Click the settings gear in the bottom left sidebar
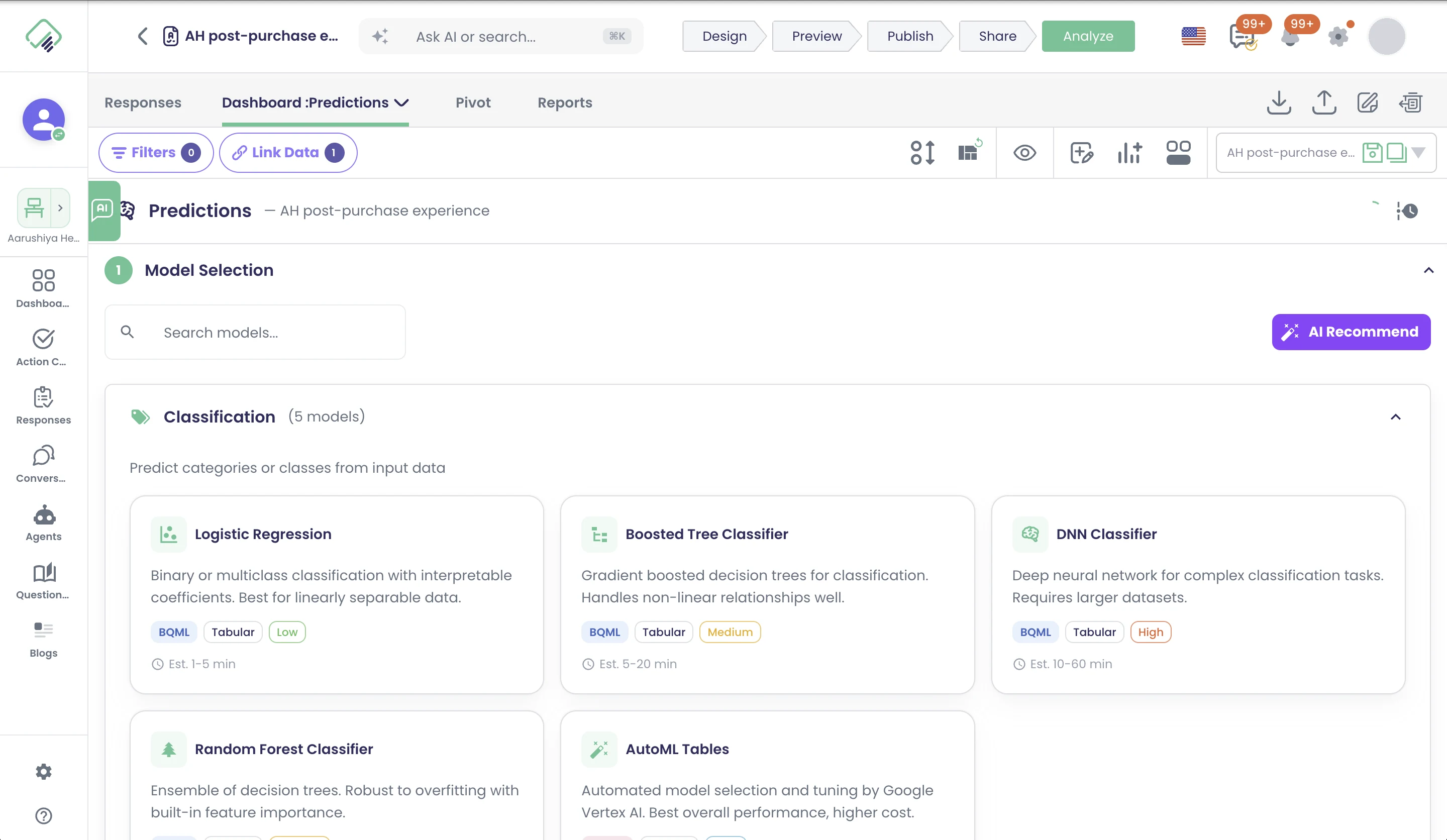This screenshot has width=1447, height=840. (x=44, y=772)
